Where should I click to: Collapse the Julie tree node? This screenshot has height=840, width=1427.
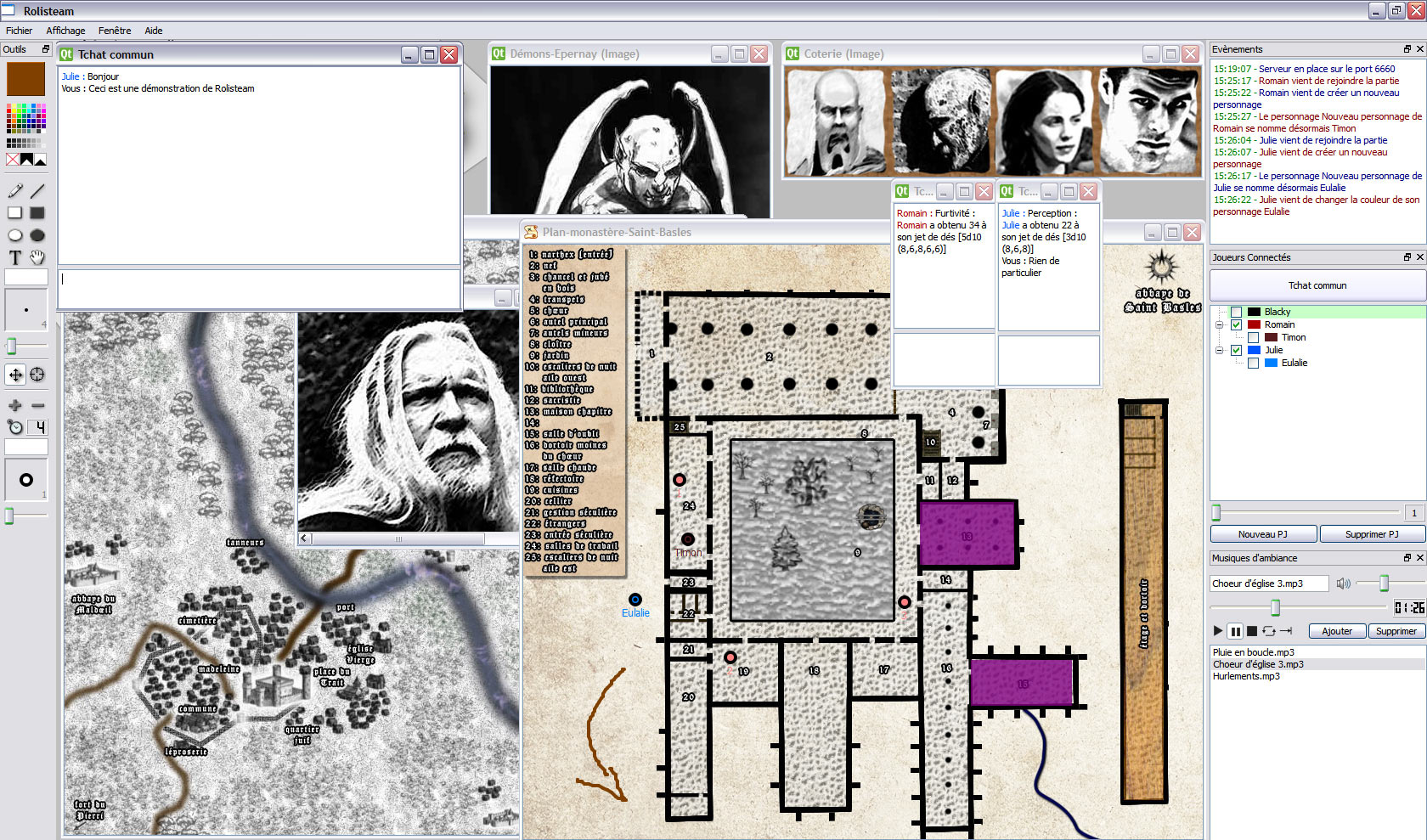[1220, 350]
